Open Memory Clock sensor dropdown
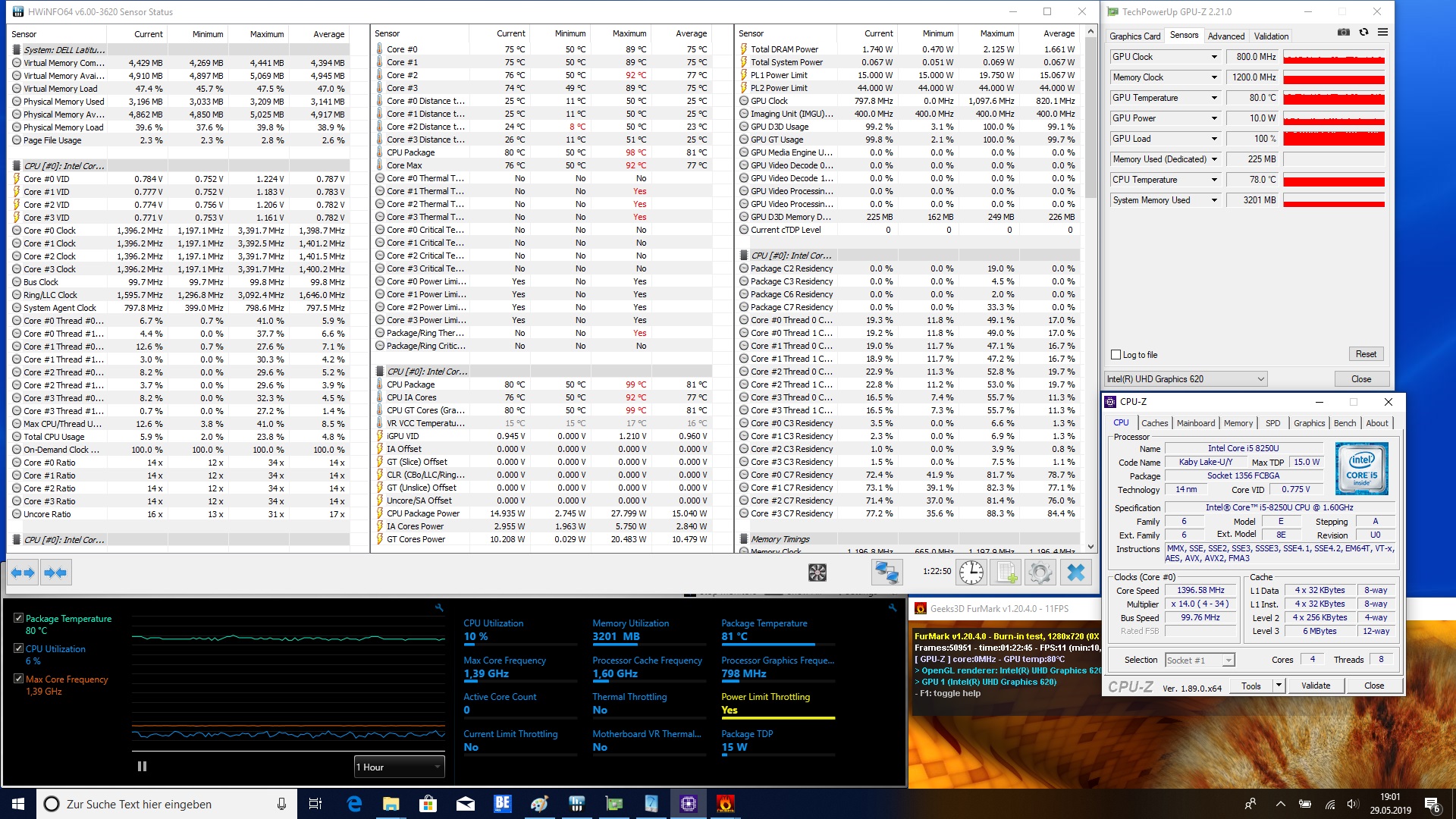 click(1214, 77)
